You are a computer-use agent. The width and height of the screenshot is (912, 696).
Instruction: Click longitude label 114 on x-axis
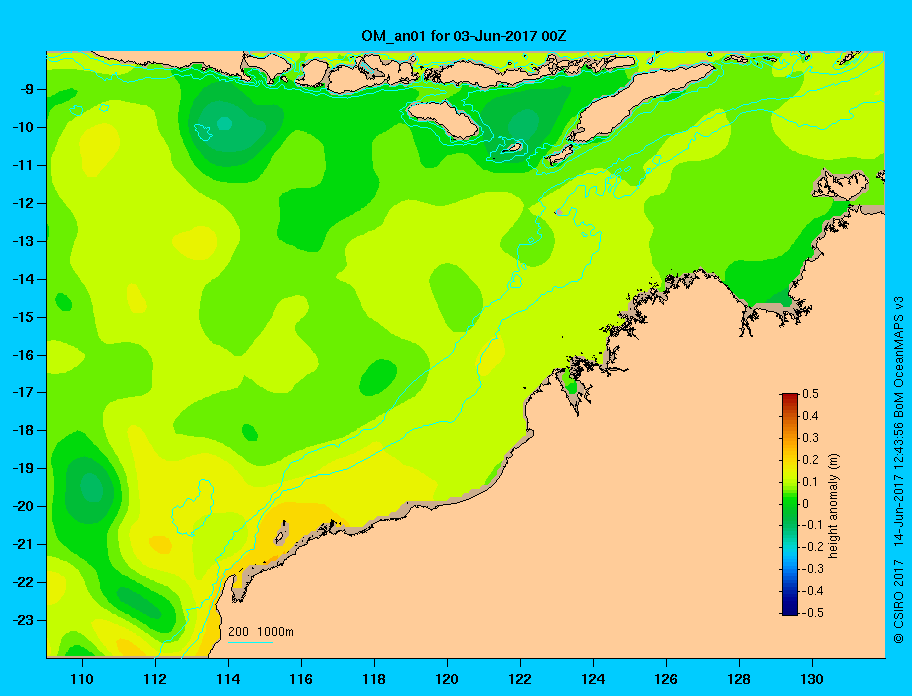(228, 679)
